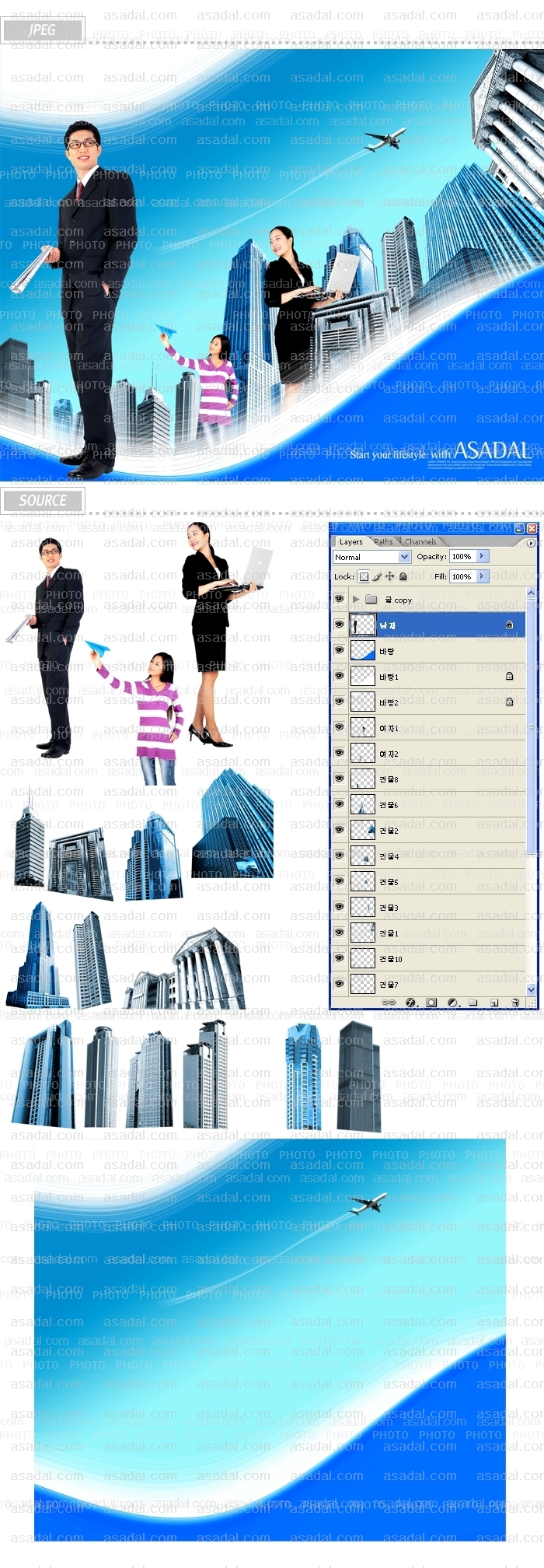Click the padlock on the 바탕1 layer

click(x=509, y=676)
